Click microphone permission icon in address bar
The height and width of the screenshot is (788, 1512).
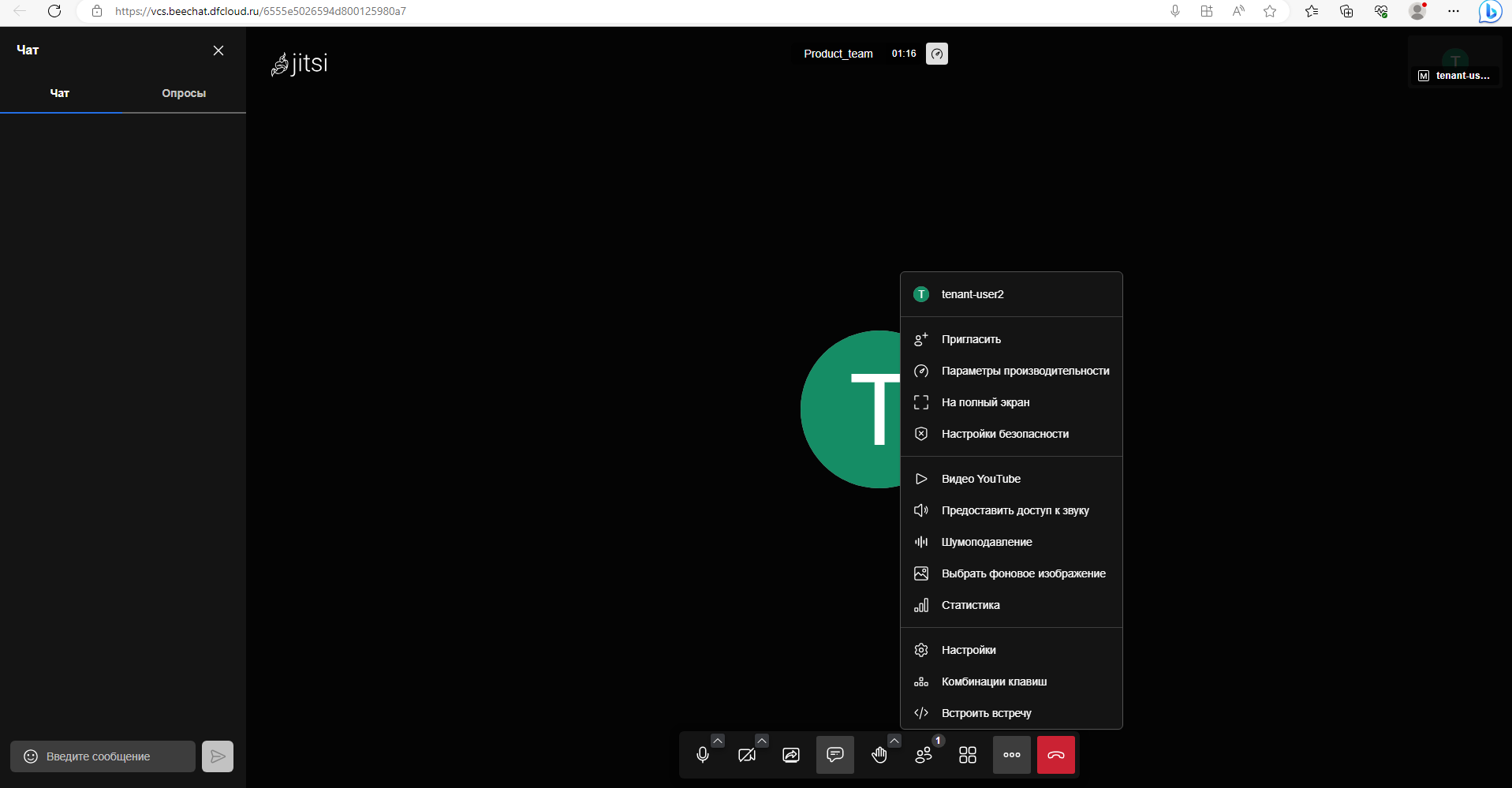(1175, 11)
